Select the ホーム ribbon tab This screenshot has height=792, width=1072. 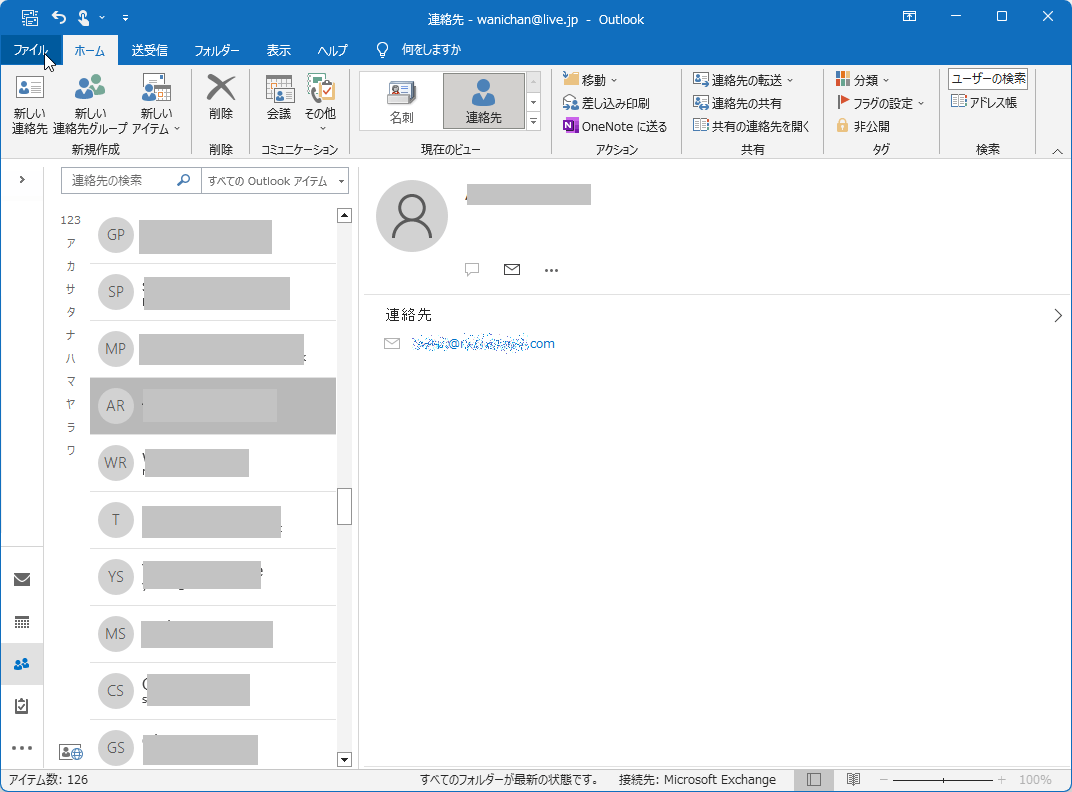(90, 50)
